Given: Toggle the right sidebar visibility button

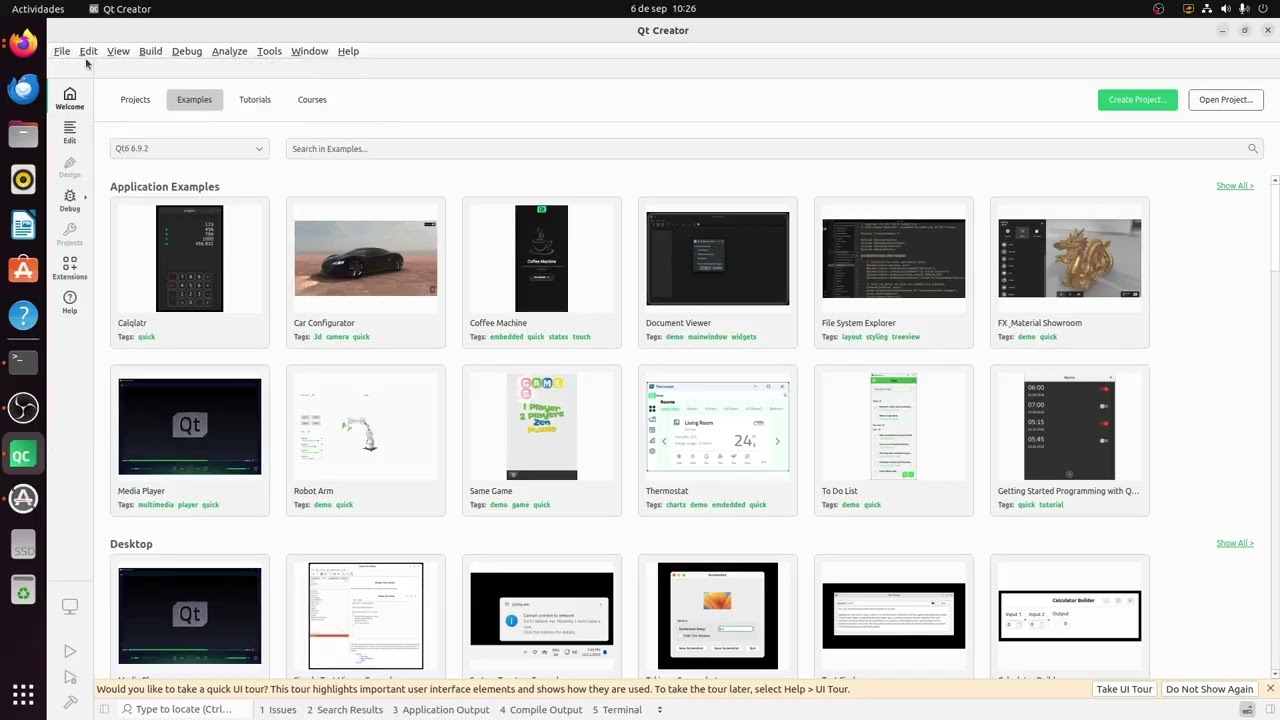Looking at the screenshot, I should pyautogui.click(x=1268, y=710).
